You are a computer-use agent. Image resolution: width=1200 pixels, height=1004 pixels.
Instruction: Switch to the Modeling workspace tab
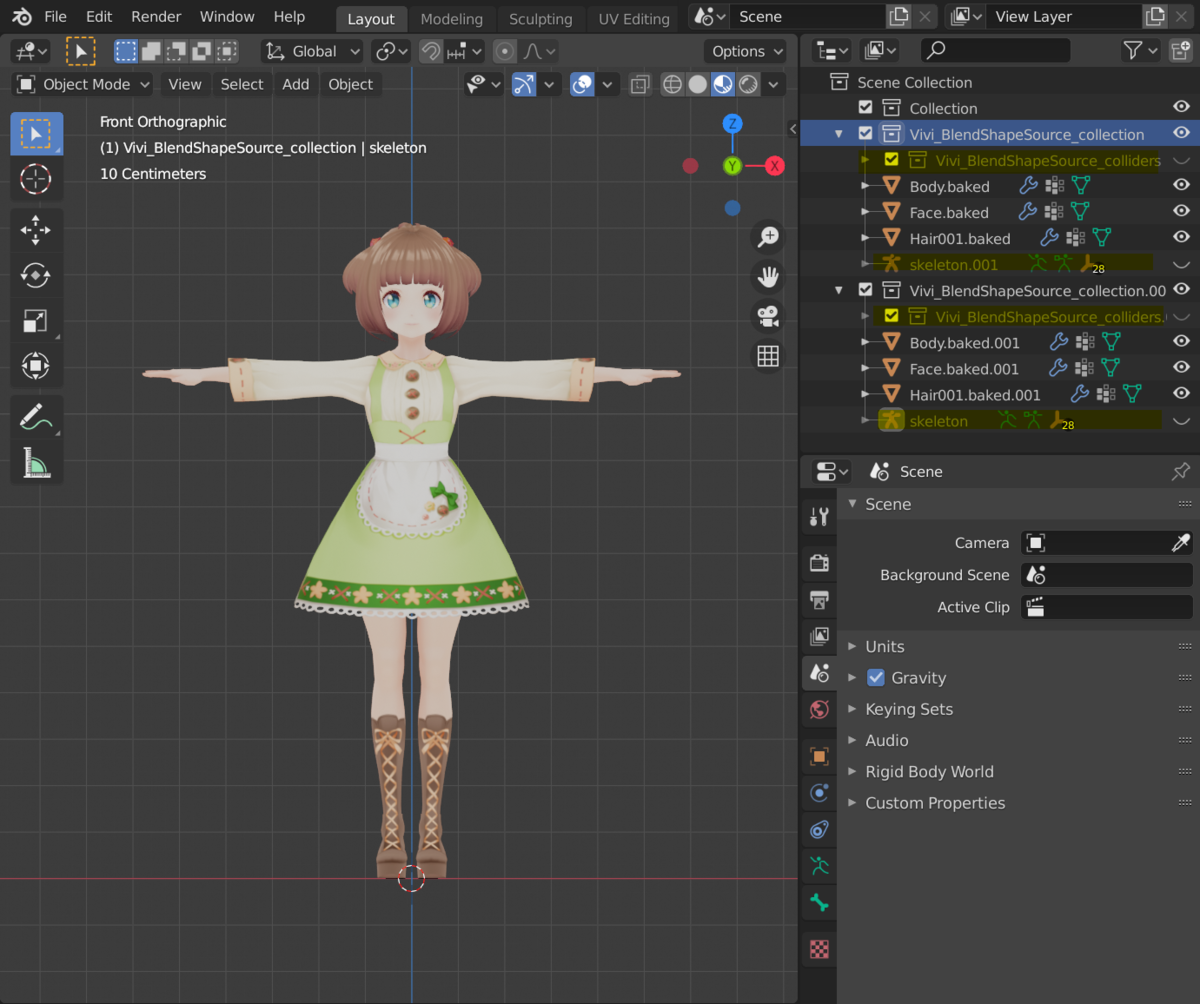(452, 19)
